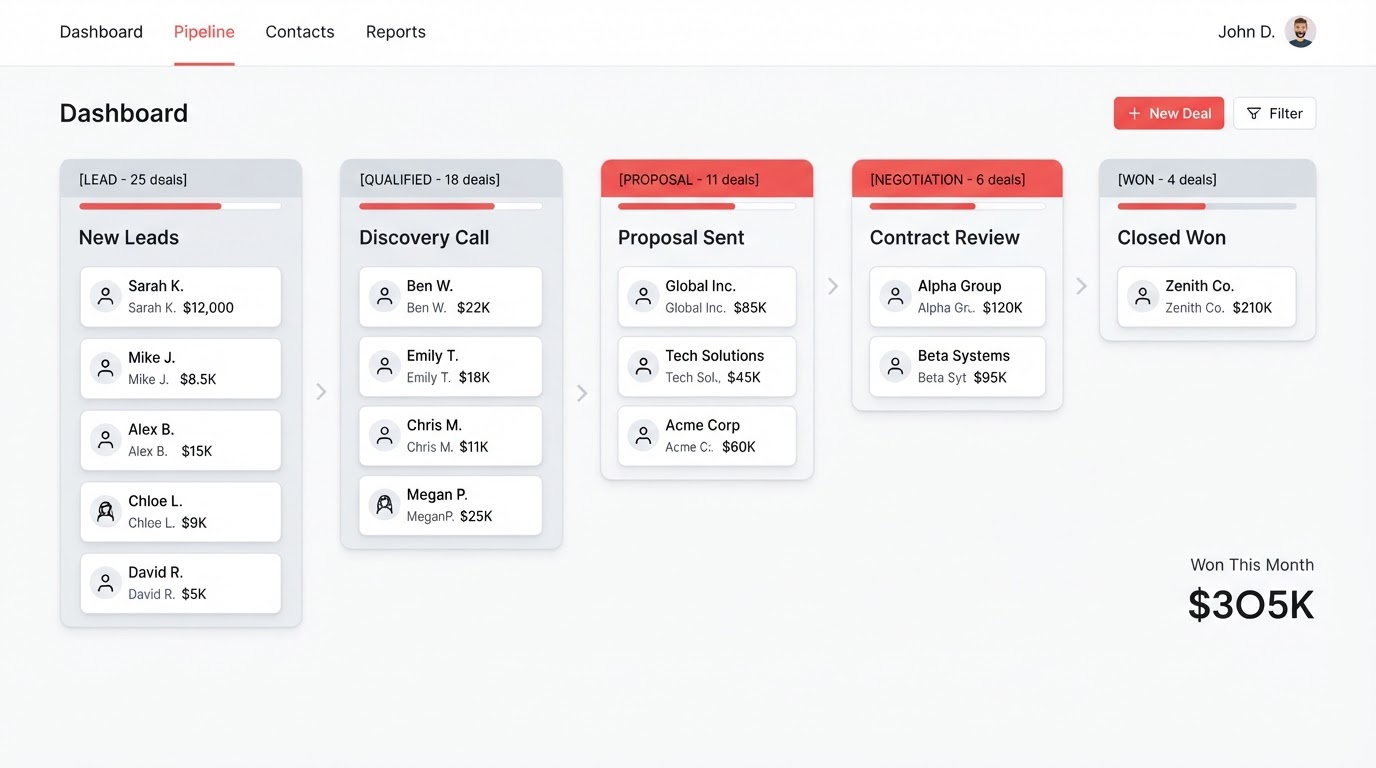Click the Won This Month total amount
Image resolution: width=1376 pixels, height=768 pixels.
click(1251, 605)
